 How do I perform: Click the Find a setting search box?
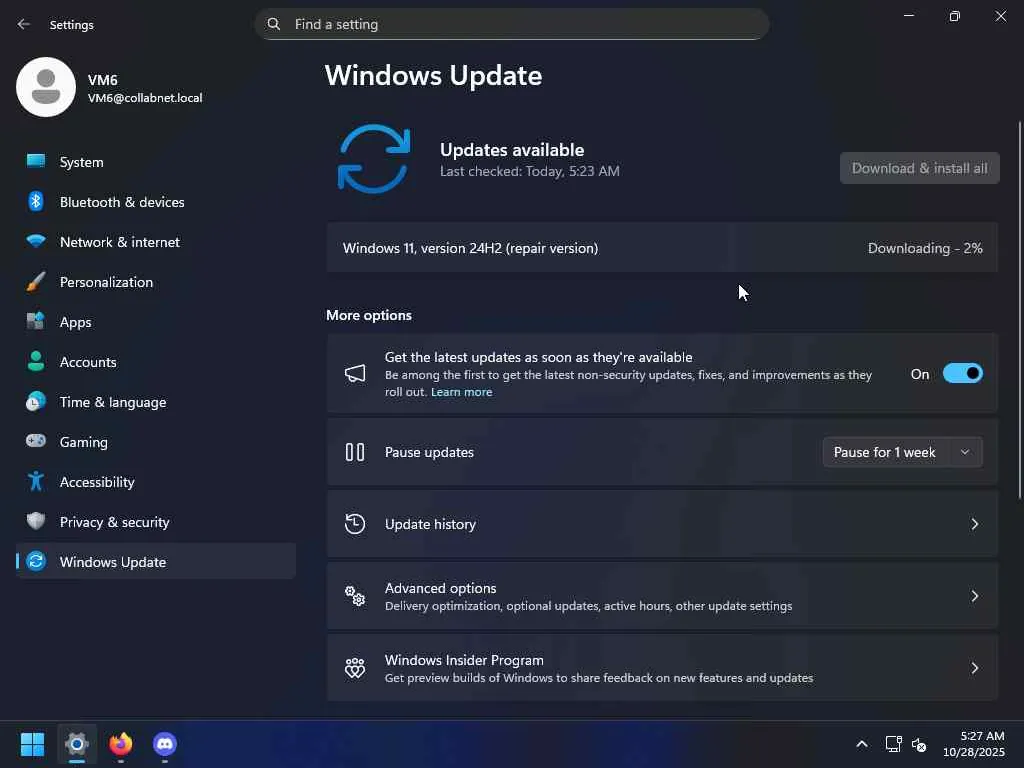[512, 24]
